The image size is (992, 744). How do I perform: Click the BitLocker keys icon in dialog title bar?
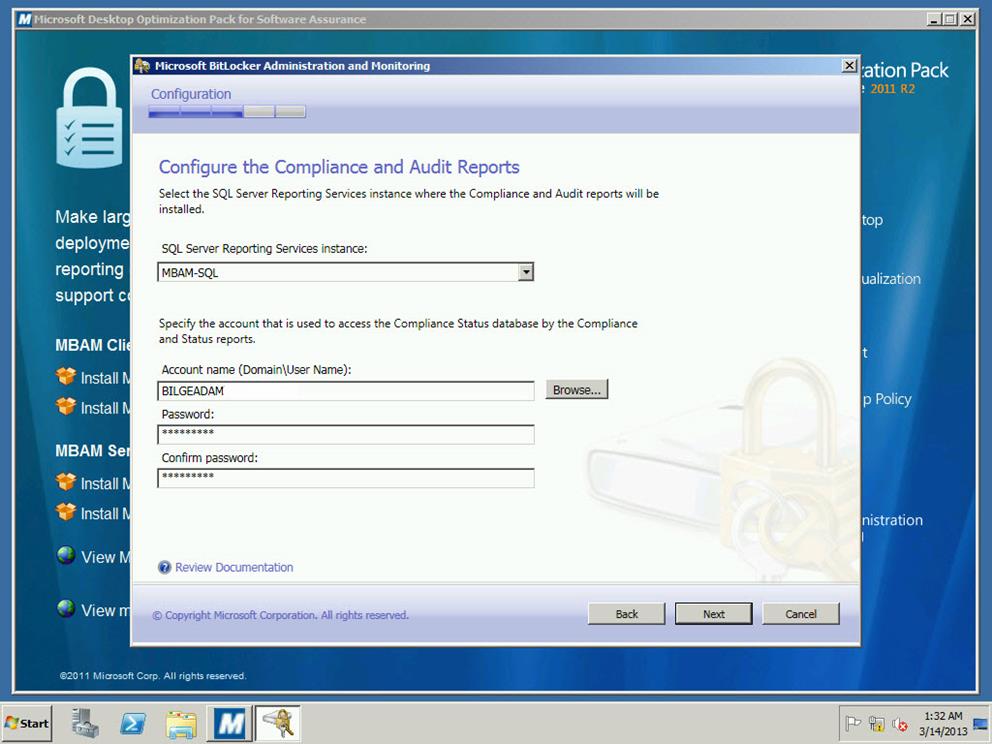(142, 66)
